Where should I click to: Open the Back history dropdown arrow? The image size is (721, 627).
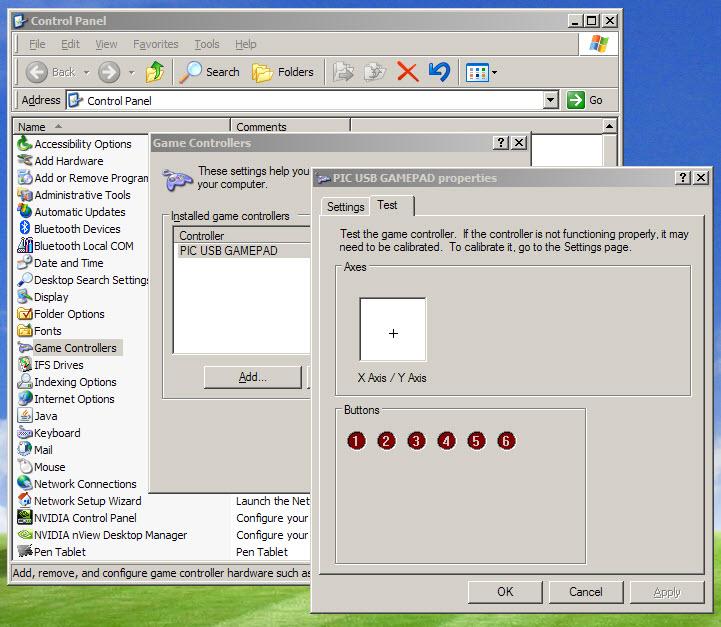pyautogui.click(x=86, y=73)
